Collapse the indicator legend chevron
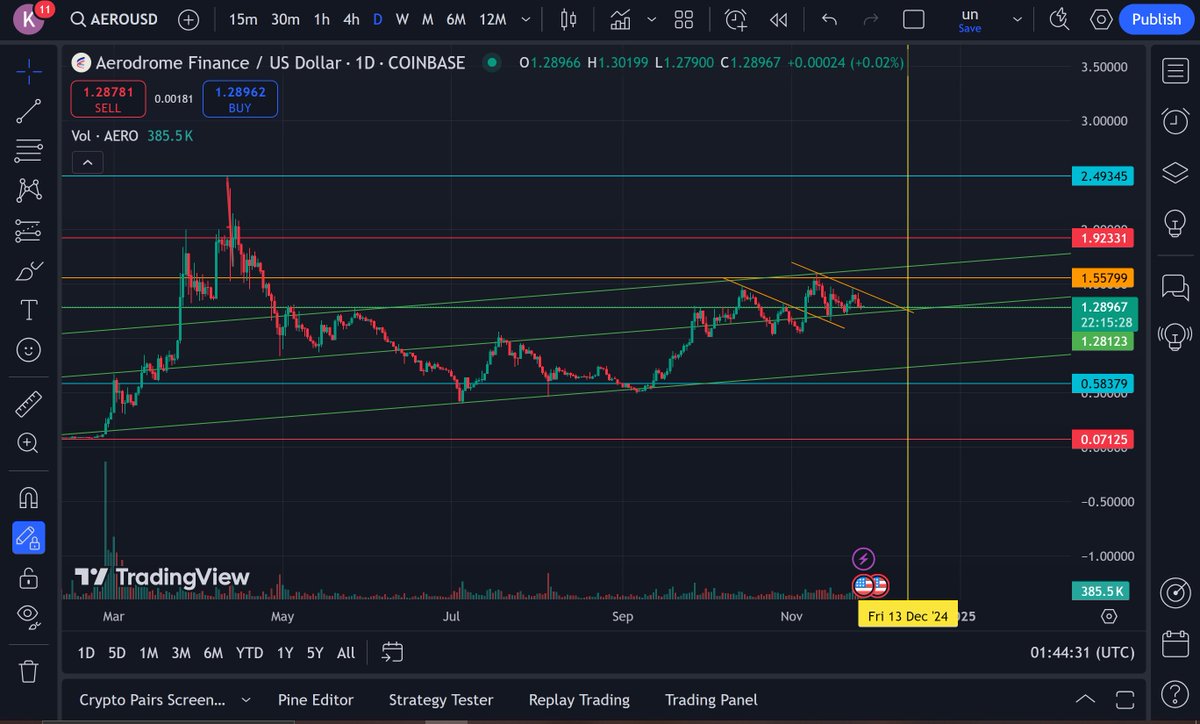The height and width of the screenshot is (724, 1200). pos(87,163)
